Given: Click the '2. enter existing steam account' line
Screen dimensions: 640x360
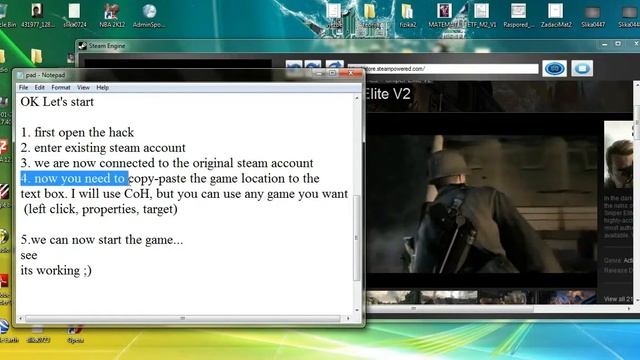Looking at the screenshot, I should coord(103,147).
